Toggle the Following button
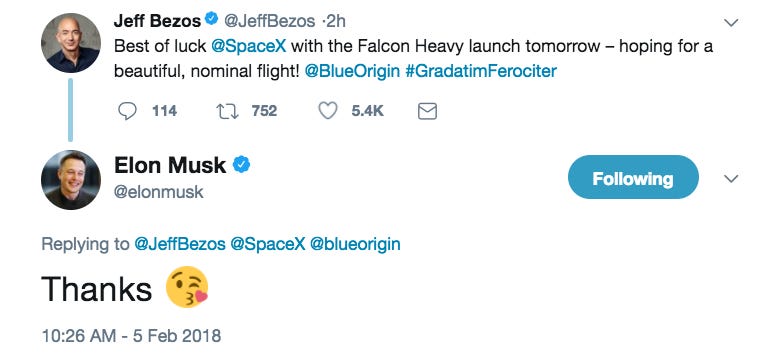Image resolution: width=779 pixels, height=361 pixels. point(633,177)
